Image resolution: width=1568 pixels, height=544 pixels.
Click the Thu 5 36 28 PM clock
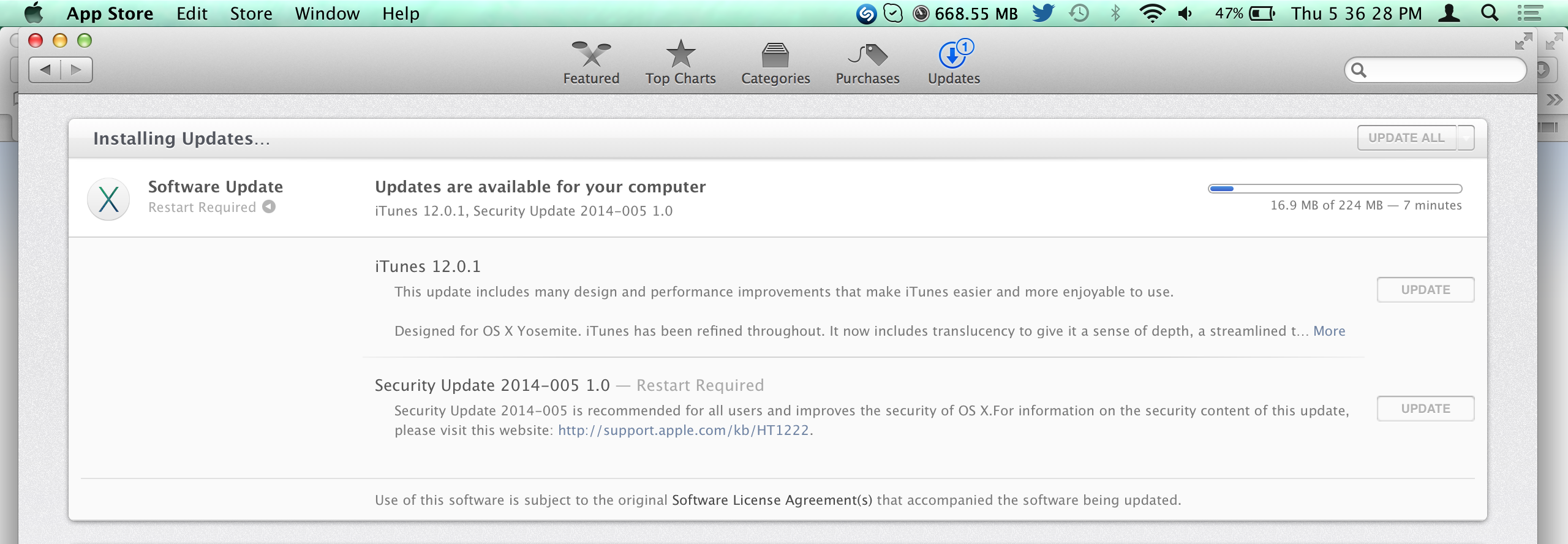click(x=1357, y=13)
